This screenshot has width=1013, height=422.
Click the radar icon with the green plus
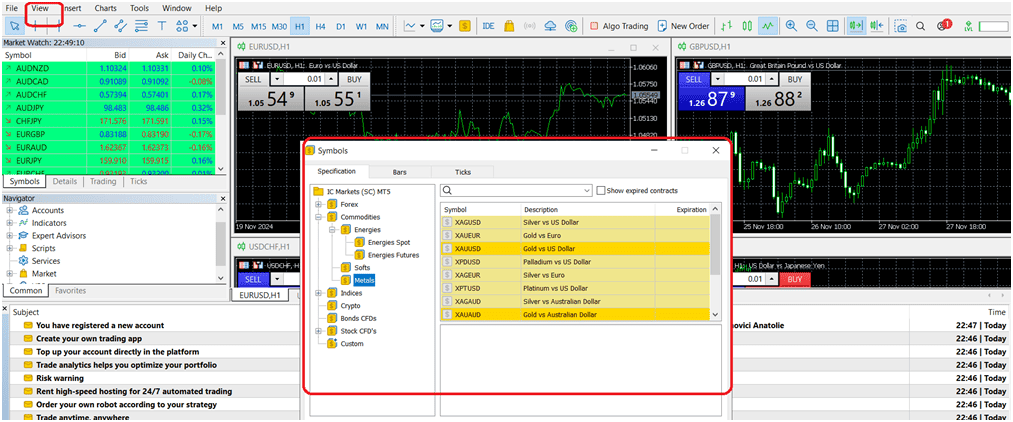(571, 26)
